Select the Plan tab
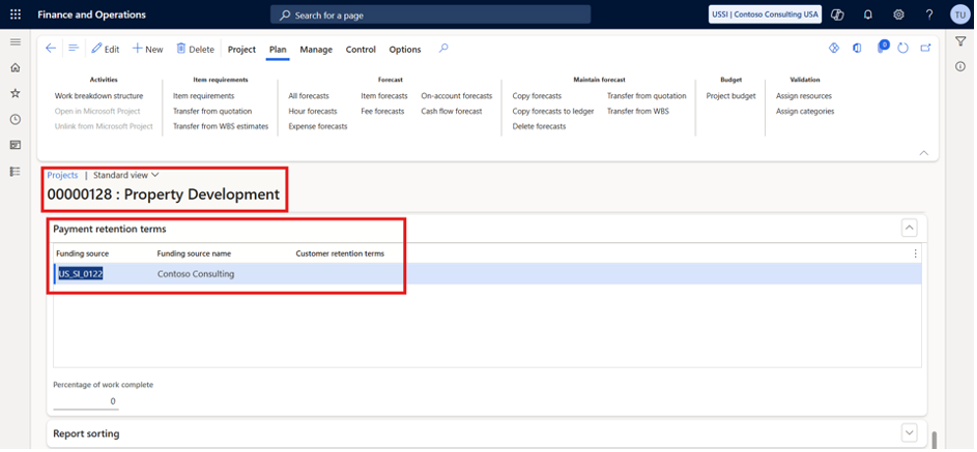The width and height of the screenshot is (977, 452). (x=278, y=49)
